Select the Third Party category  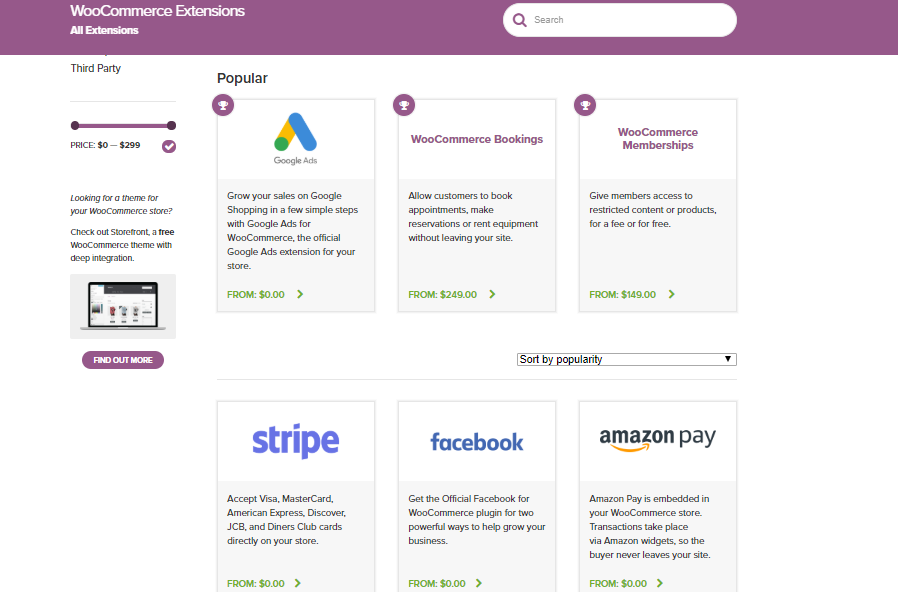click(x=96, y=68)
